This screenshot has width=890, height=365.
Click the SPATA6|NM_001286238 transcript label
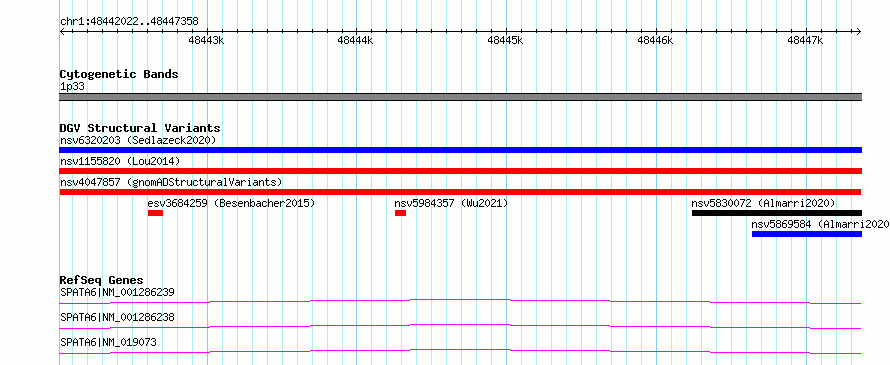[x=117, y=317]
